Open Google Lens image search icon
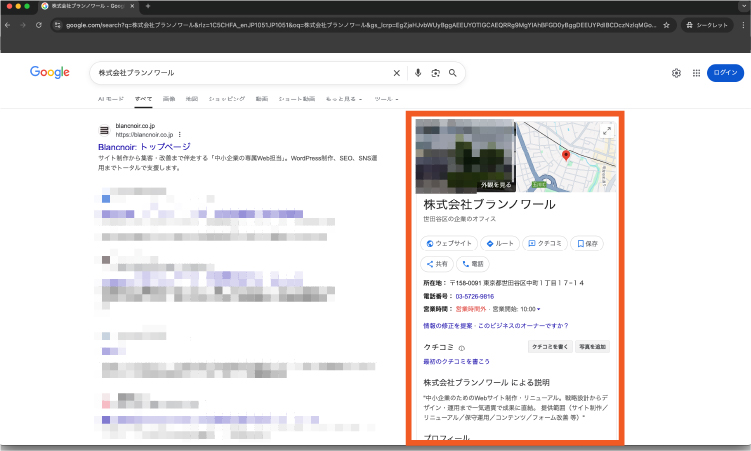The image size is (751, 451). 435,73
